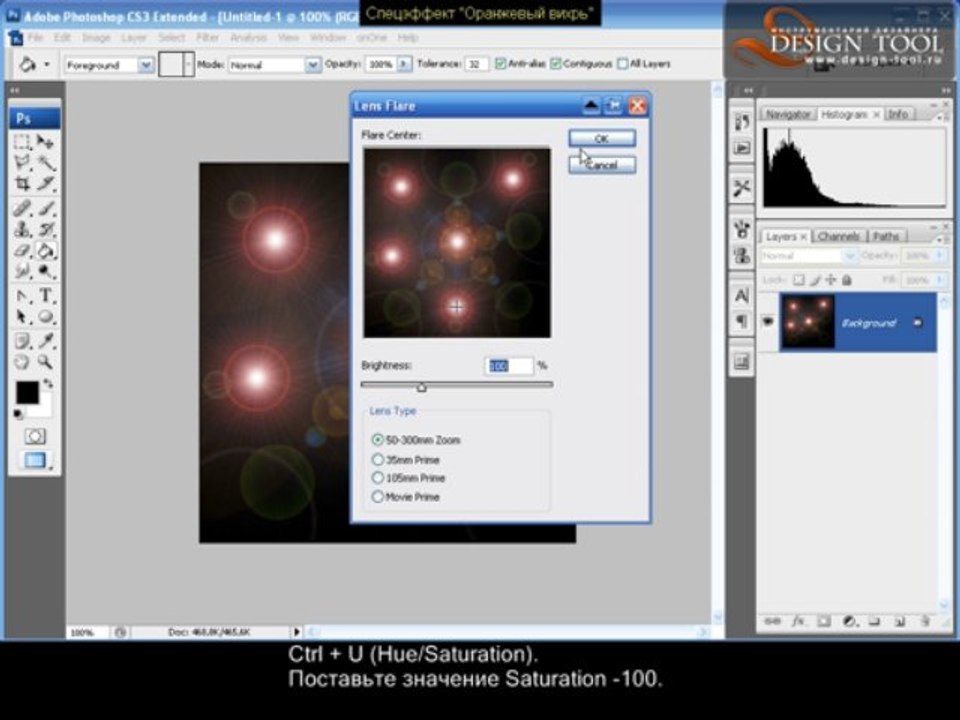Toggle Contiguous checkbox
This screenshot has width=960, height=720.
point(556,64)
